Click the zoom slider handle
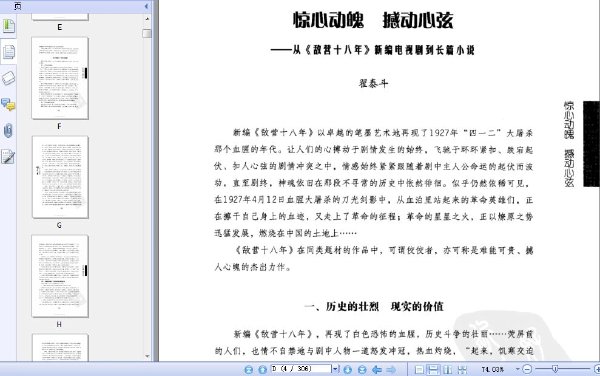 (555, 369)
